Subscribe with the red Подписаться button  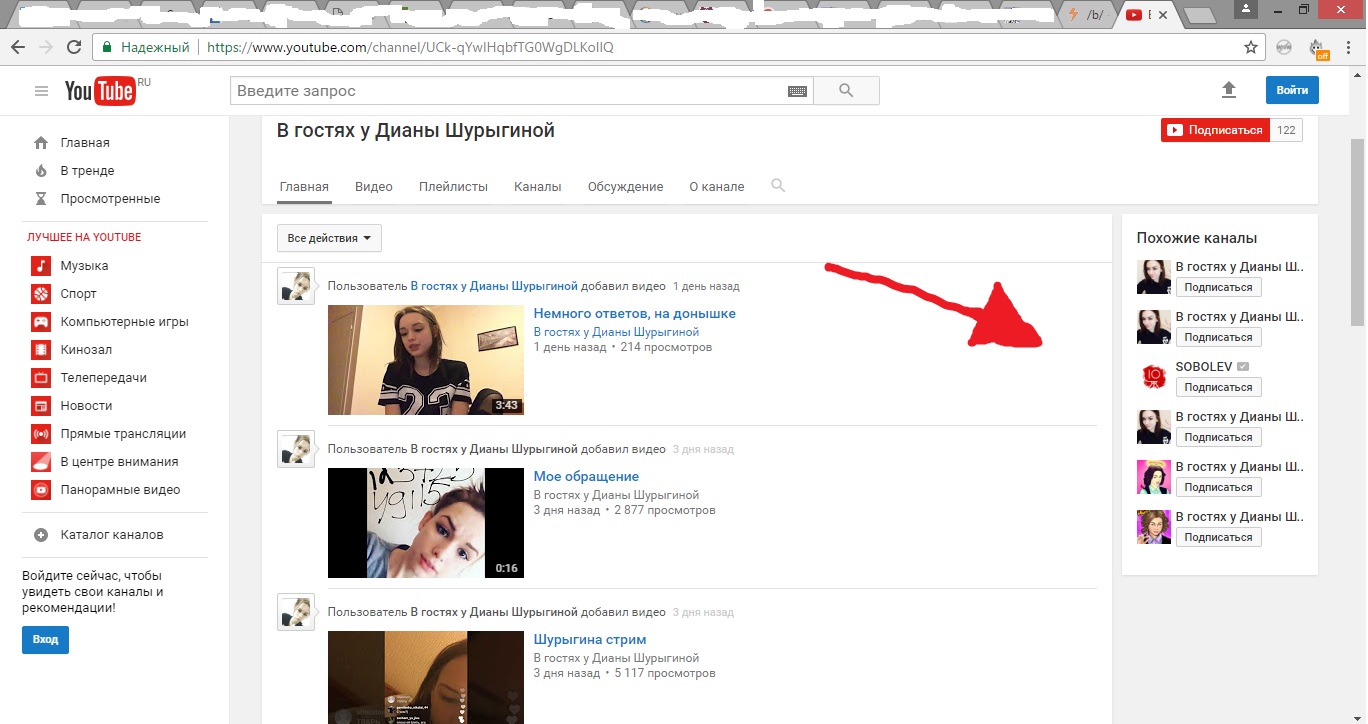(x=1215, y=130)
